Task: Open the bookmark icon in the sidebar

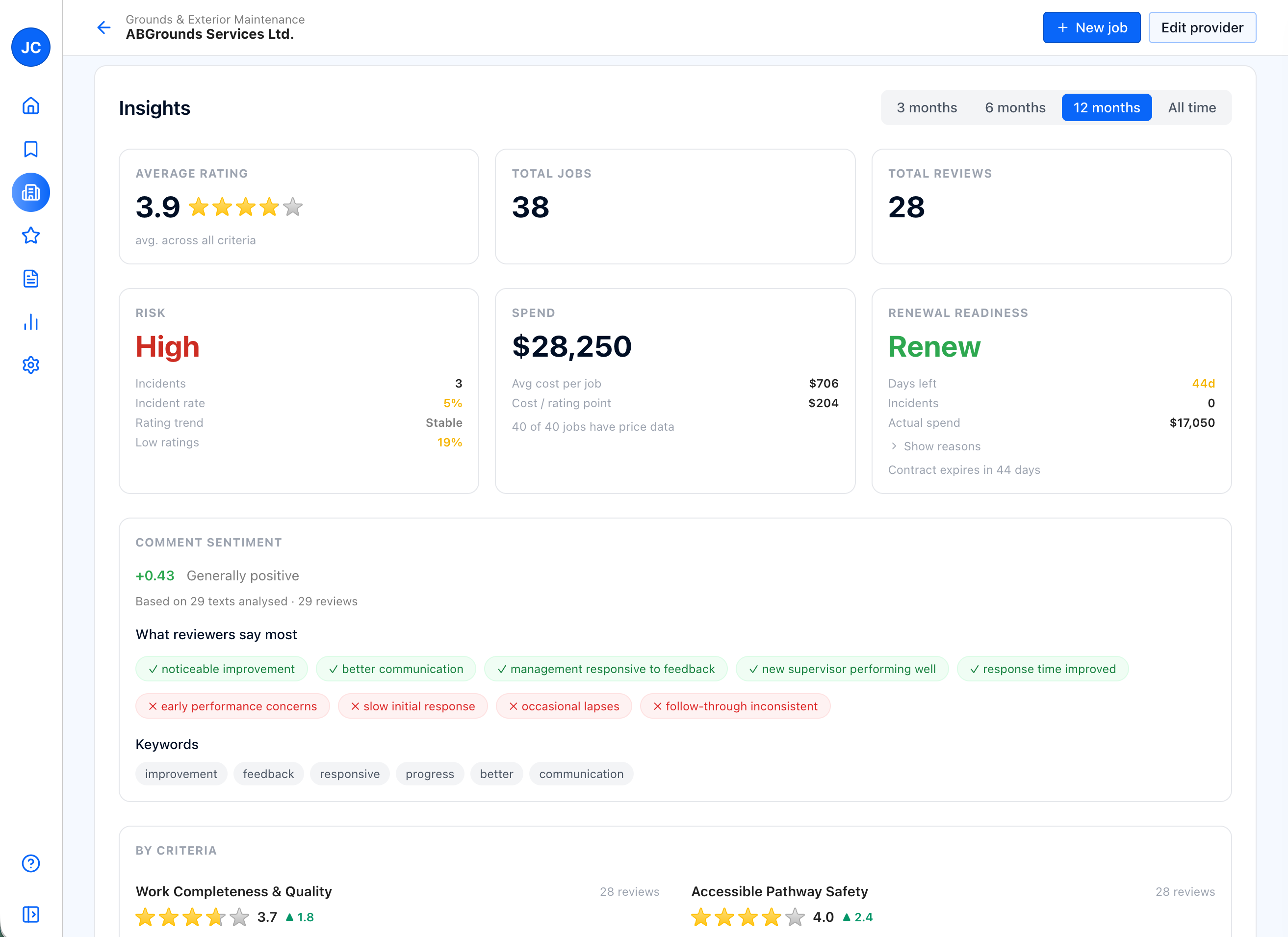Action: coord(31,149)
